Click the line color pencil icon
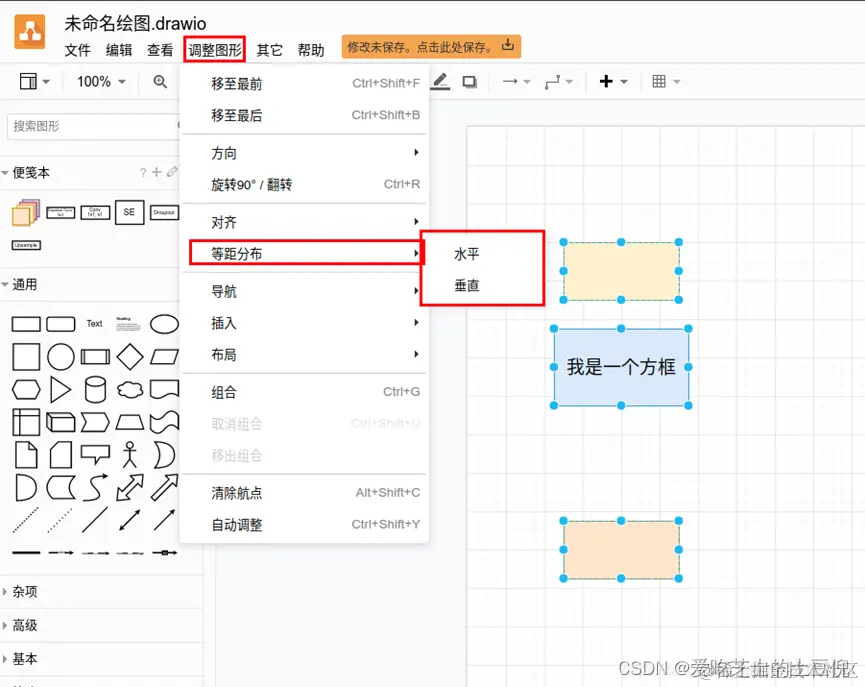This screenshot has width=865, height=687. [440, 82]
